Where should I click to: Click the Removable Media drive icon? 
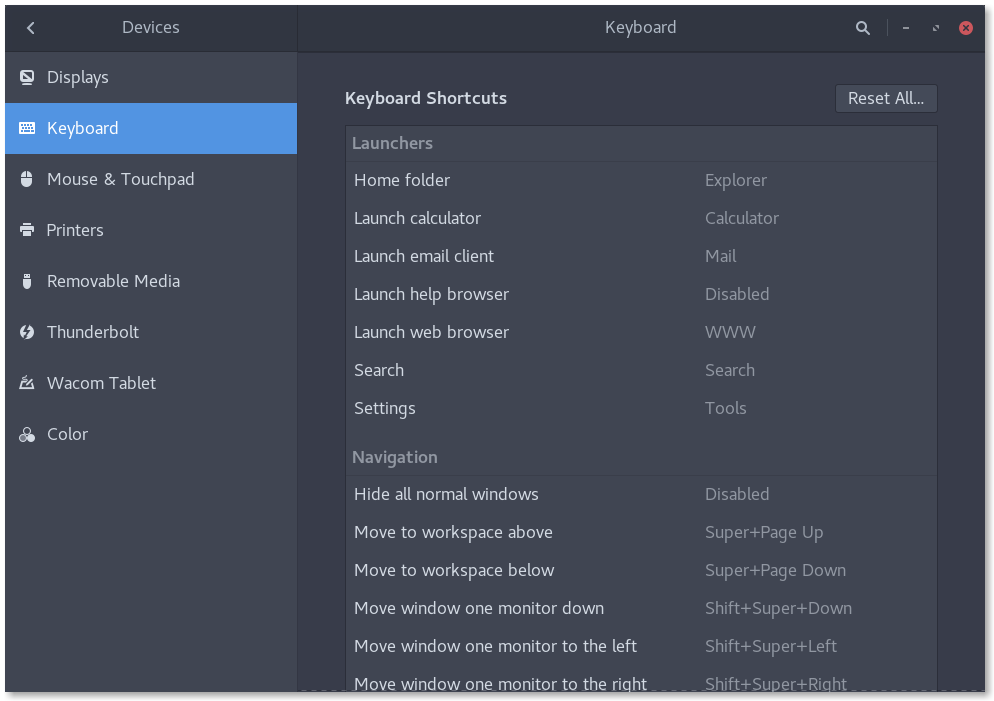(27, 281)
